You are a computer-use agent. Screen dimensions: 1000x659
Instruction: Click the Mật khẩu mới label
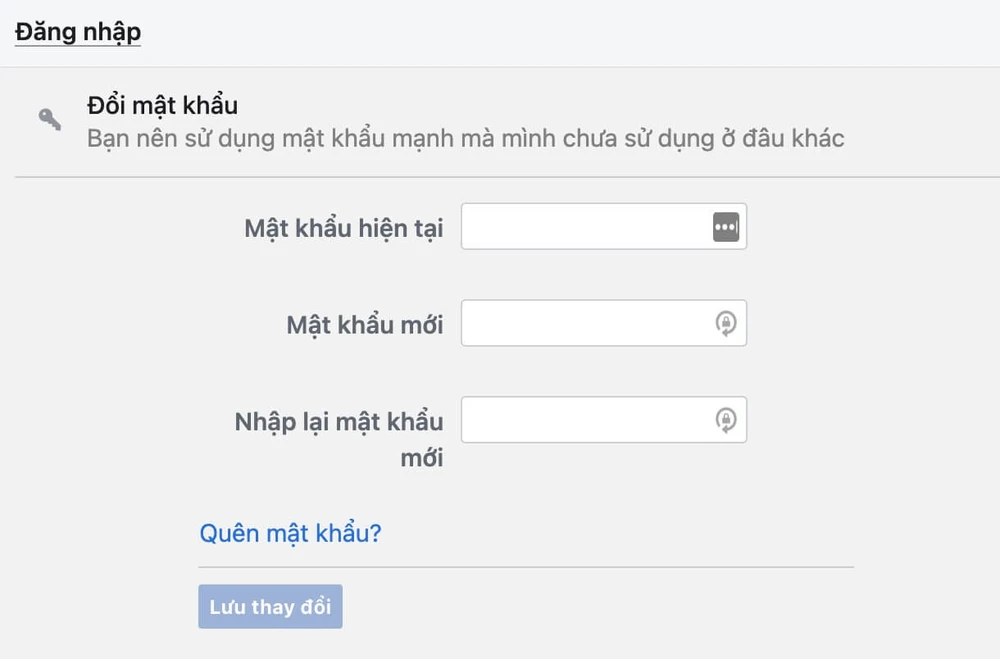click(x=365, y=323)
